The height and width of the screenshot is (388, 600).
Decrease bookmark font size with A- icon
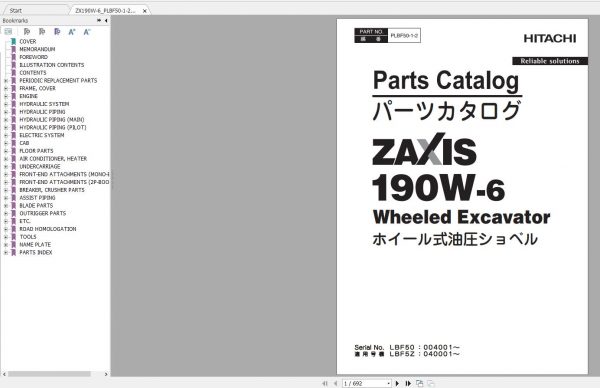tap(87, 32)
